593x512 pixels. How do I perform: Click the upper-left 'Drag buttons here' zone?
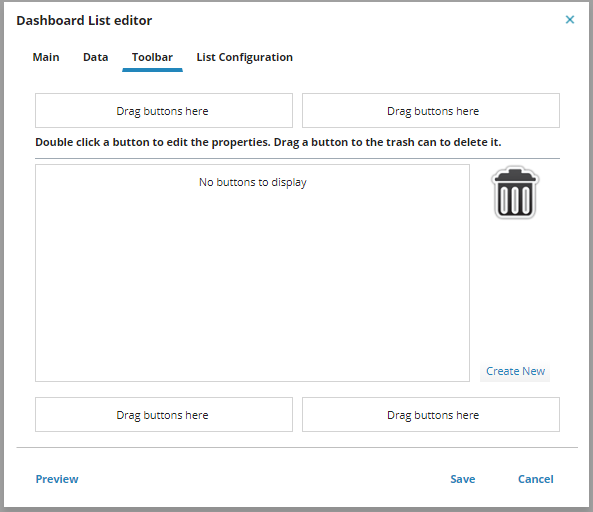[x=164, y=111]
